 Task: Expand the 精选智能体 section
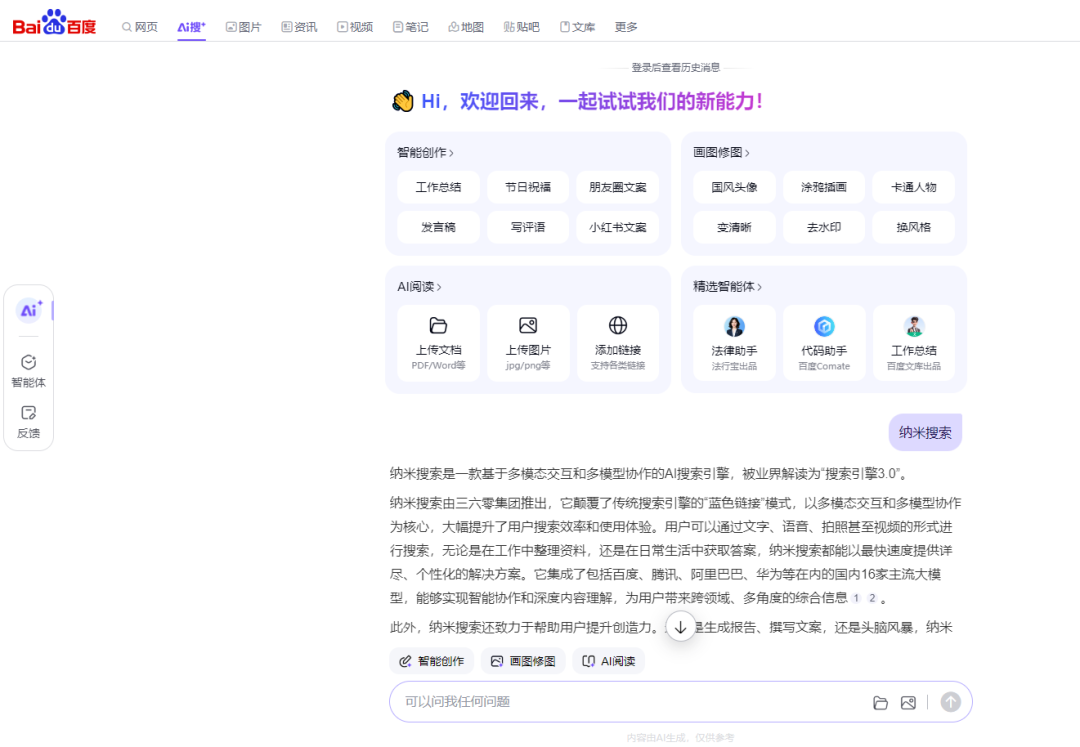pyautogui.click(x=727, y=286)
